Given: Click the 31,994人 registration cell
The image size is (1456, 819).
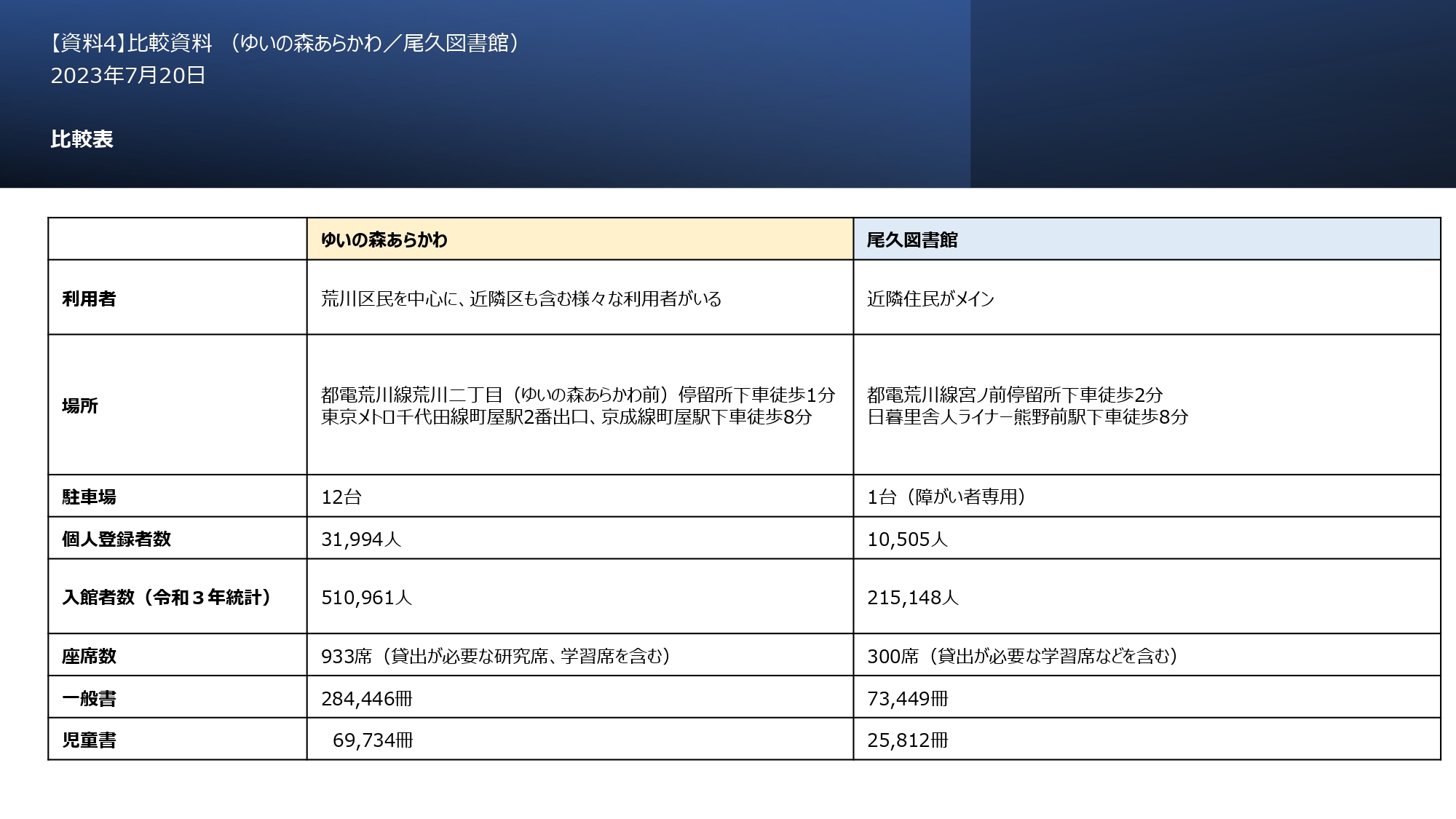Looking at the screenshot, I should pyautogui.click(x=361, y=539).
